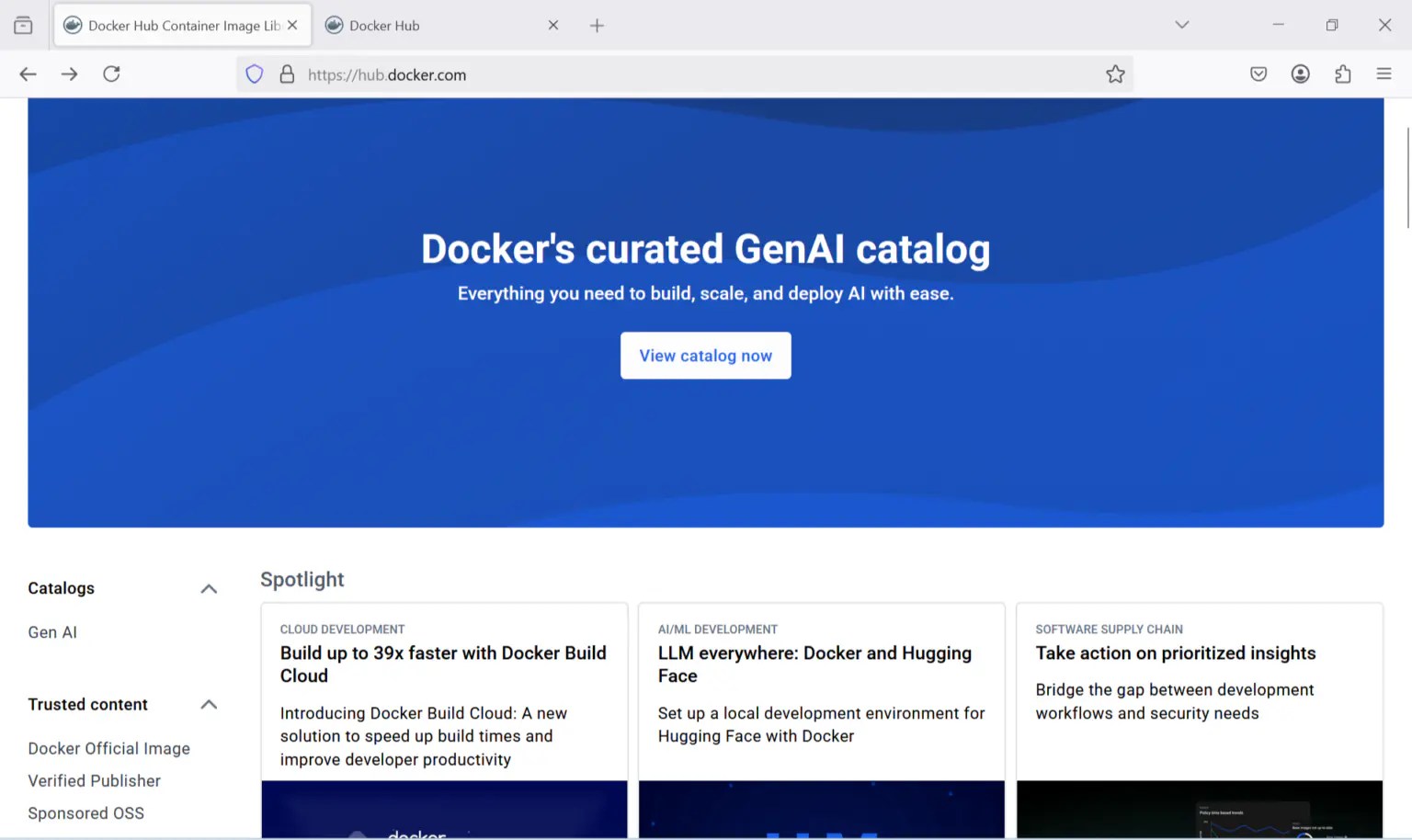Open the Take action on prioritized insights card
The image size is (1412, 840).
[1200, 721]
